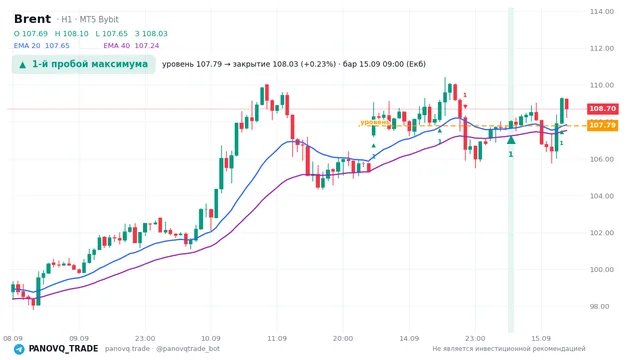Click the 'EMA 40 107.24' legend
Image resolution: width=640 pixels, height=360 pixels.
pos(131,46)
